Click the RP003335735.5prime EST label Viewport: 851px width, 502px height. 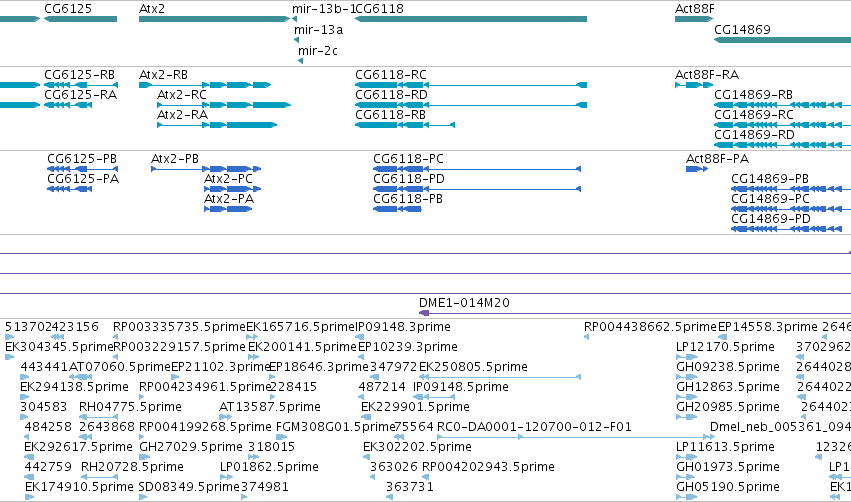pyautogui.click(x=179, y=327)
